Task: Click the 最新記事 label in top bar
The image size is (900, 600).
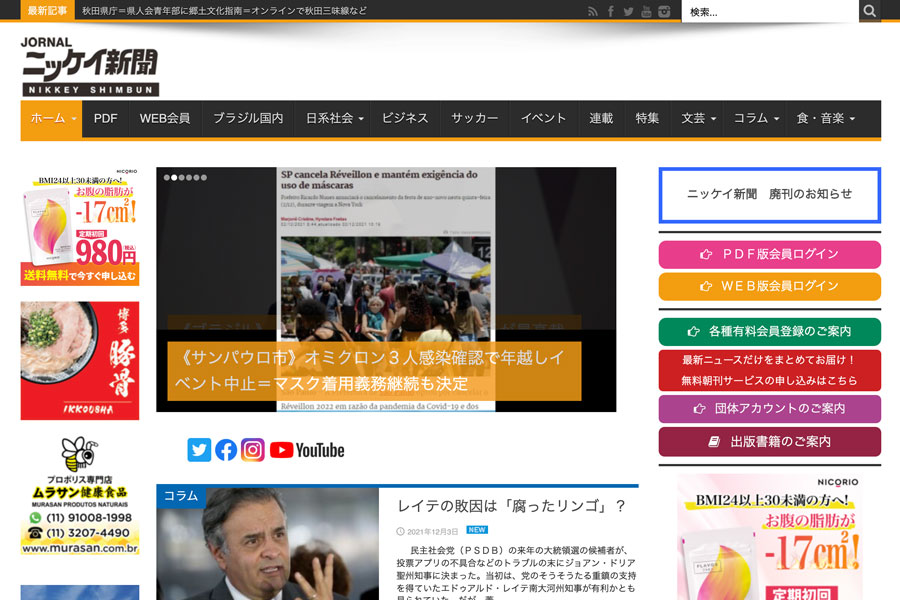Action: point(47,10)
